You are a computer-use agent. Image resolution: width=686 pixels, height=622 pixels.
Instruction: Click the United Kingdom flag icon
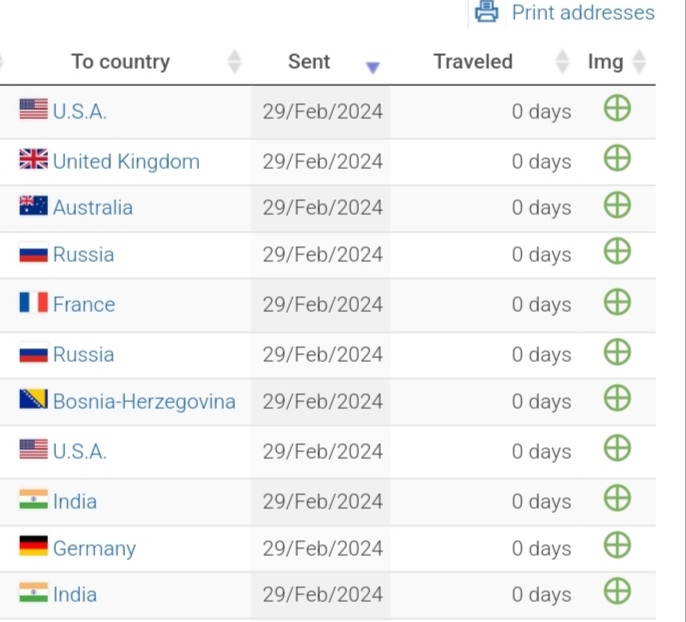(x=34, y=159)
